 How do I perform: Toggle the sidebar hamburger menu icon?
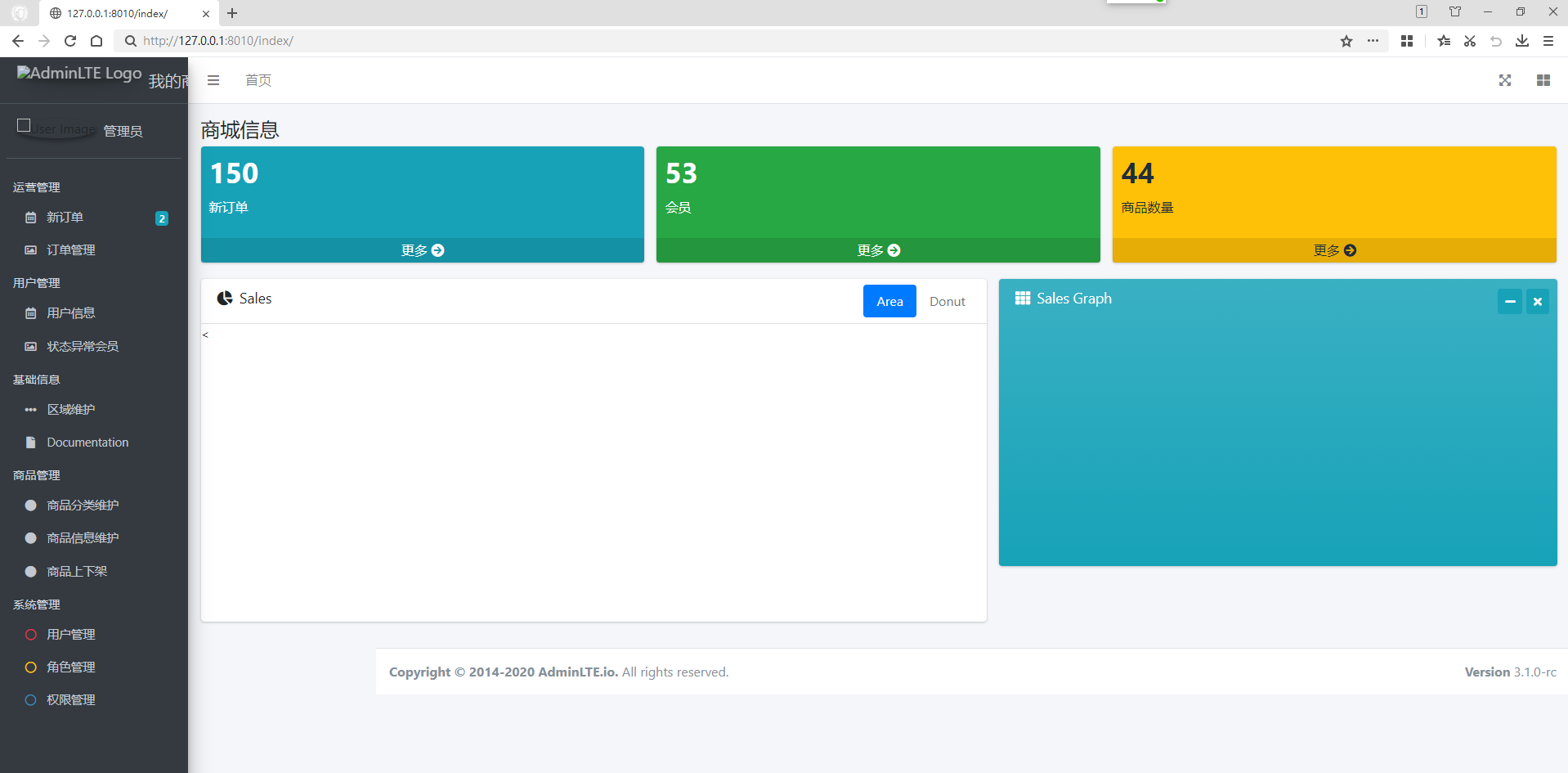[213, 80]
